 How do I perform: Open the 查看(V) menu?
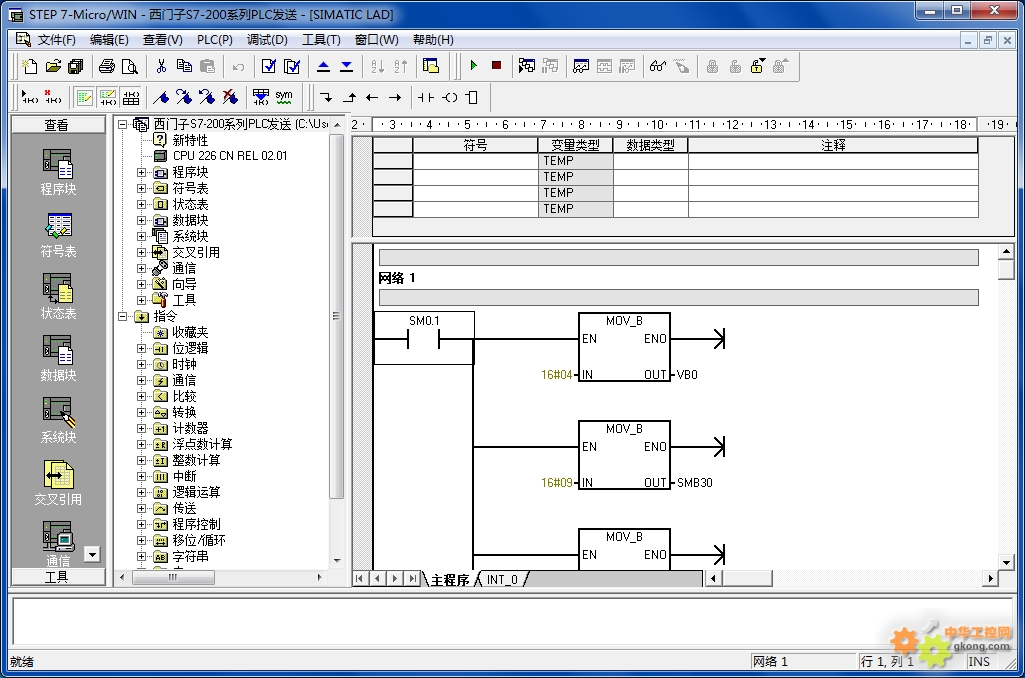click(x=163, y=40)
